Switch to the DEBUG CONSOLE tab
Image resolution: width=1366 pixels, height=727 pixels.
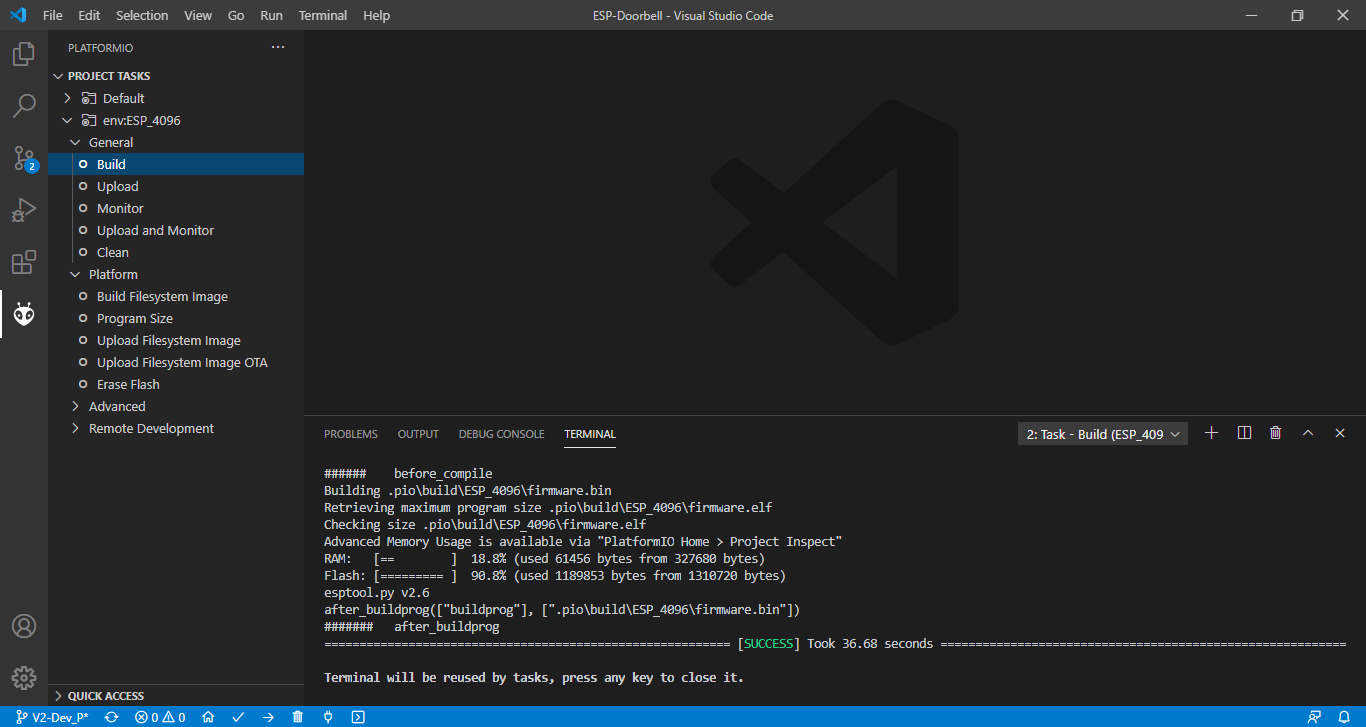point(502,434)
